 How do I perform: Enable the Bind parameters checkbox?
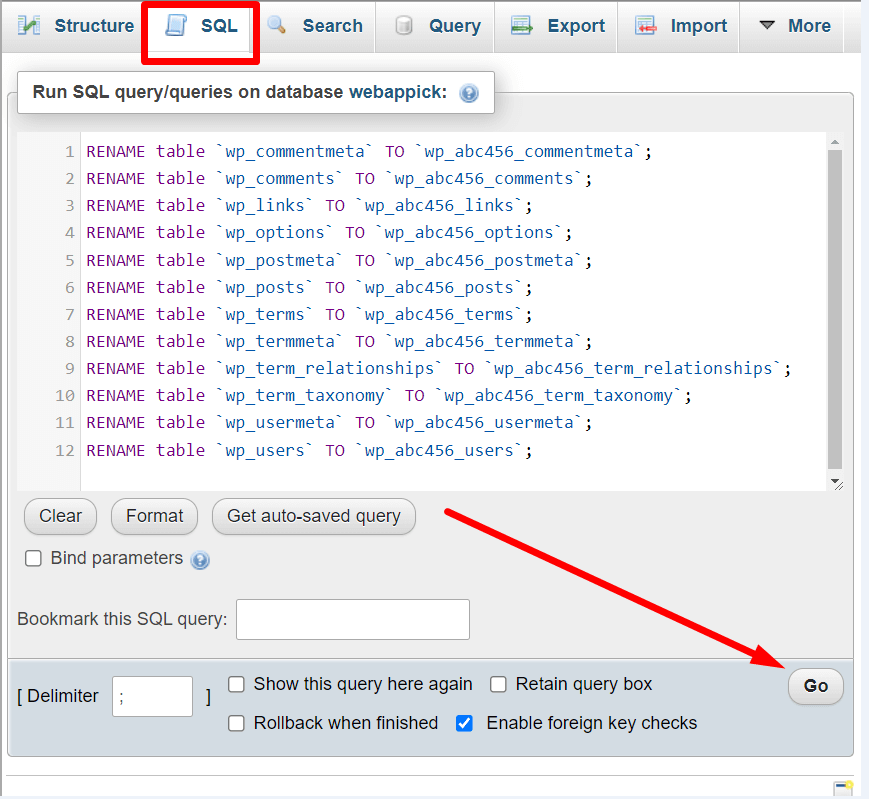point(33,559)
